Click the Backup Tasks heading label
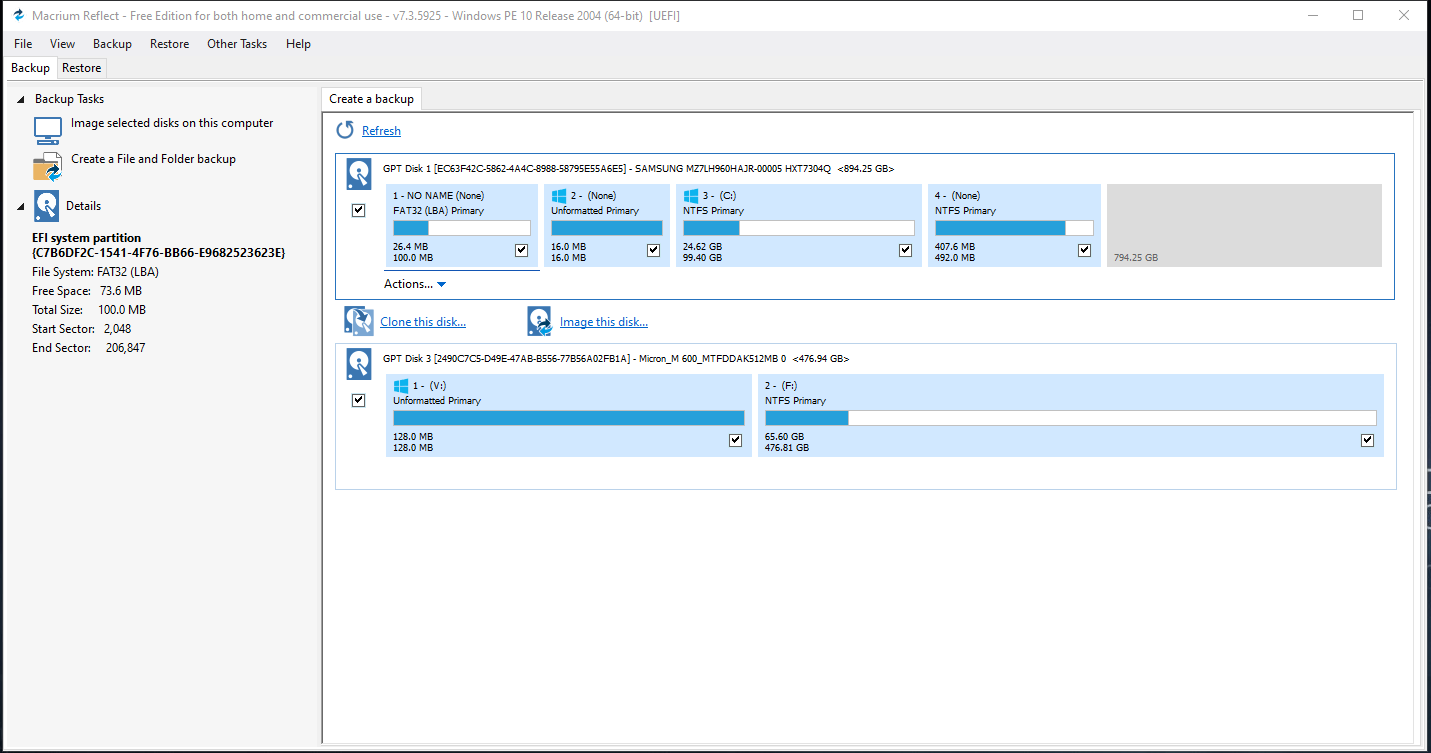 (x=69, y=99)
